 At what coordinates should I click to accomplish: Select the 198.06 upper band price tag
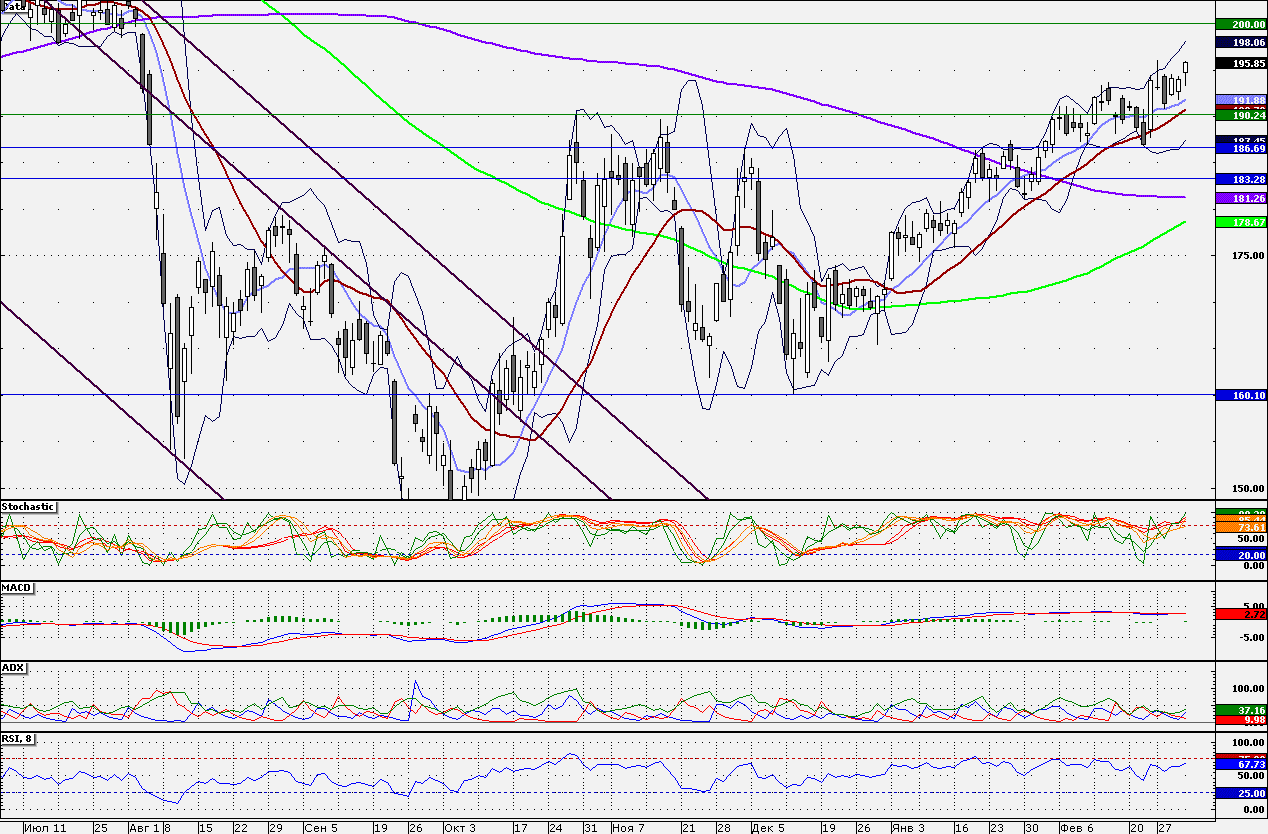(1241, 43)
